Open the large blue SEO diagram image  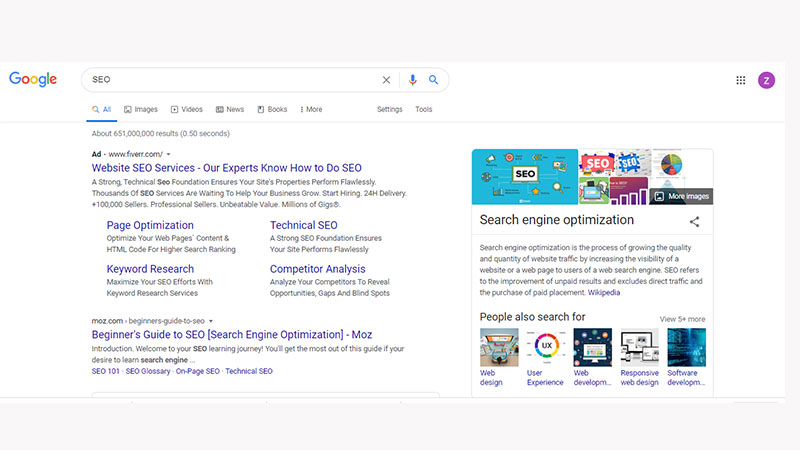(x=525, y=177)
